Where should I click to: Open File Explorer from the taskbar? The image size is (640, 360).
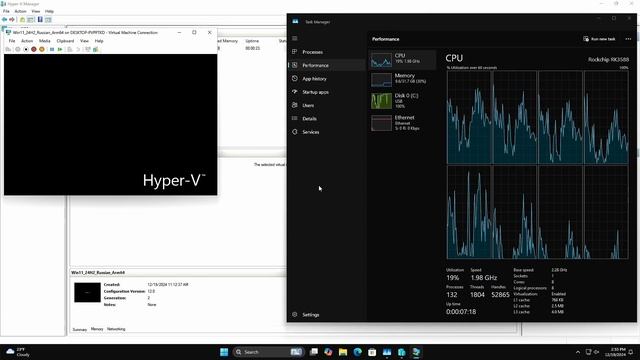(x=343, y=352)
